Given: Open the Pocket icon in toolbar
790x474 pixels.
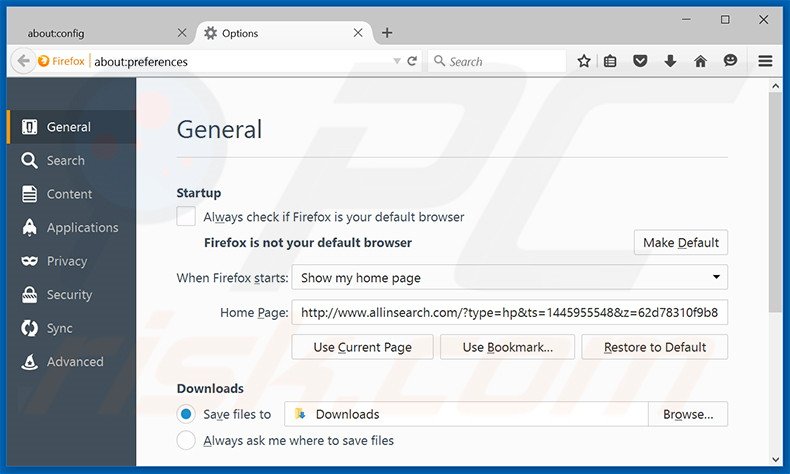Looking at the screenshot, I should [640, 61].
